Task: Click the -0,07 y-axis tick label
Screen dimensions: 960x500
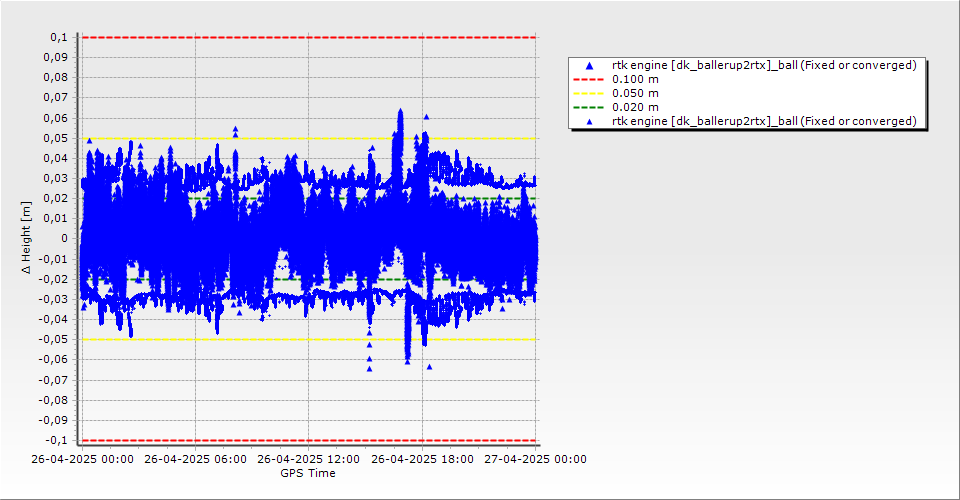Action: click(54, 379)
